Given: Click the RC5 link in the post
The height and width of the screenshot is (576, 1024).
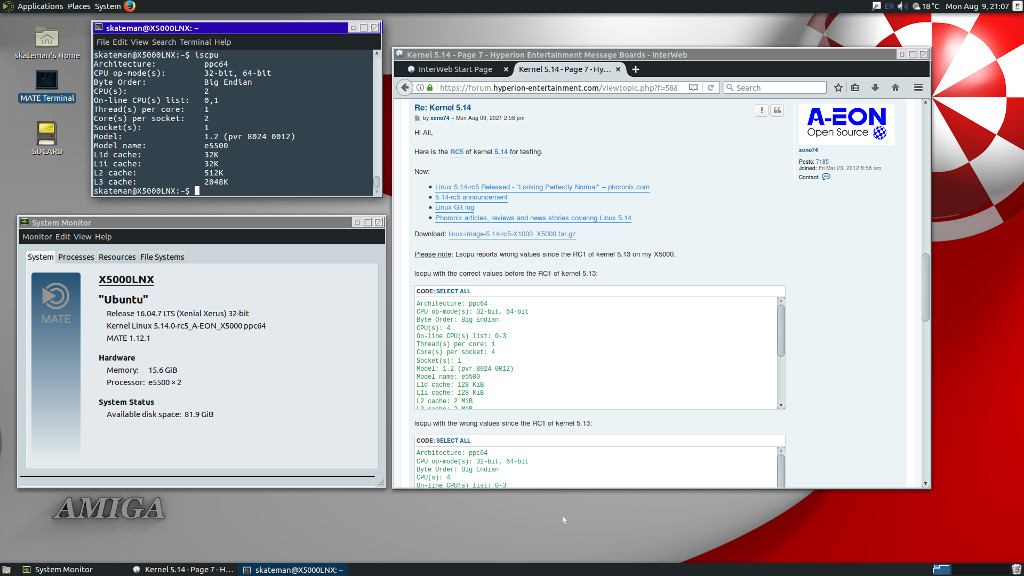Looking at the screenshot, I should pos(456,152).
